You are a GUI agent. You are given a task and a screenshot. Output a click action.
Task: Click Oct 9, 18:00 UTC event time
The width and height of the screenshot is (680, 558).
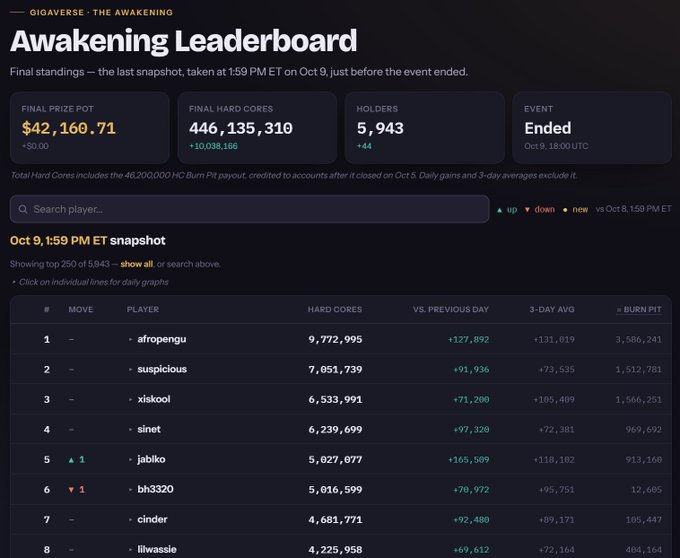556,146
